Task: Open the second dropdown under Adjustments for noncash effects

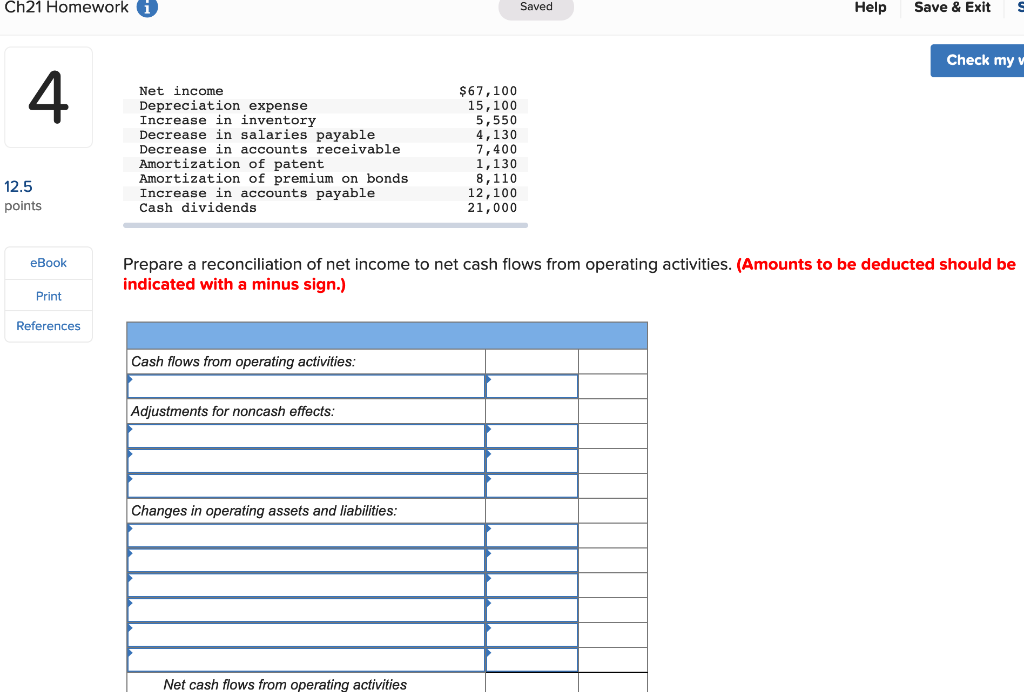Action: tap(306, 460)
